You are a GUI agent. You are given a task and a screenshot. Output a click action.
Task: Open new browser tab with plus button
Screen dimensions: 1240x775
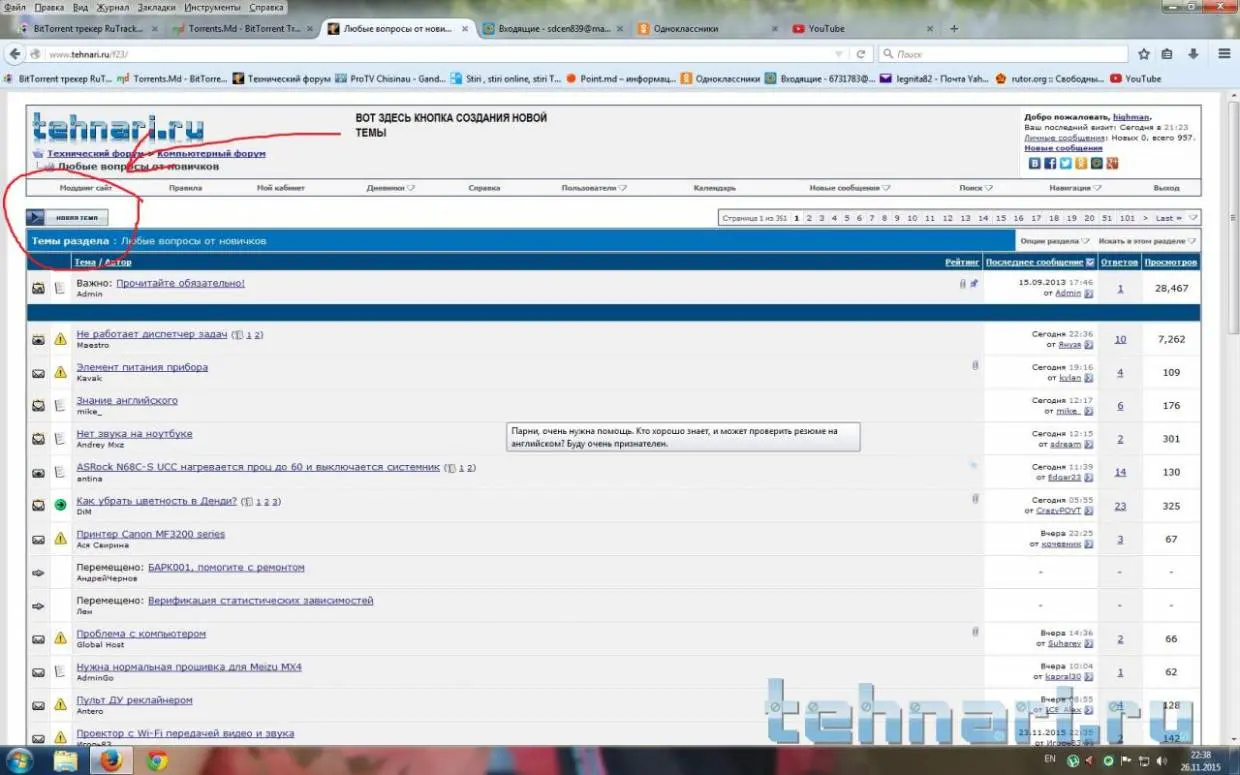point(954,29)
